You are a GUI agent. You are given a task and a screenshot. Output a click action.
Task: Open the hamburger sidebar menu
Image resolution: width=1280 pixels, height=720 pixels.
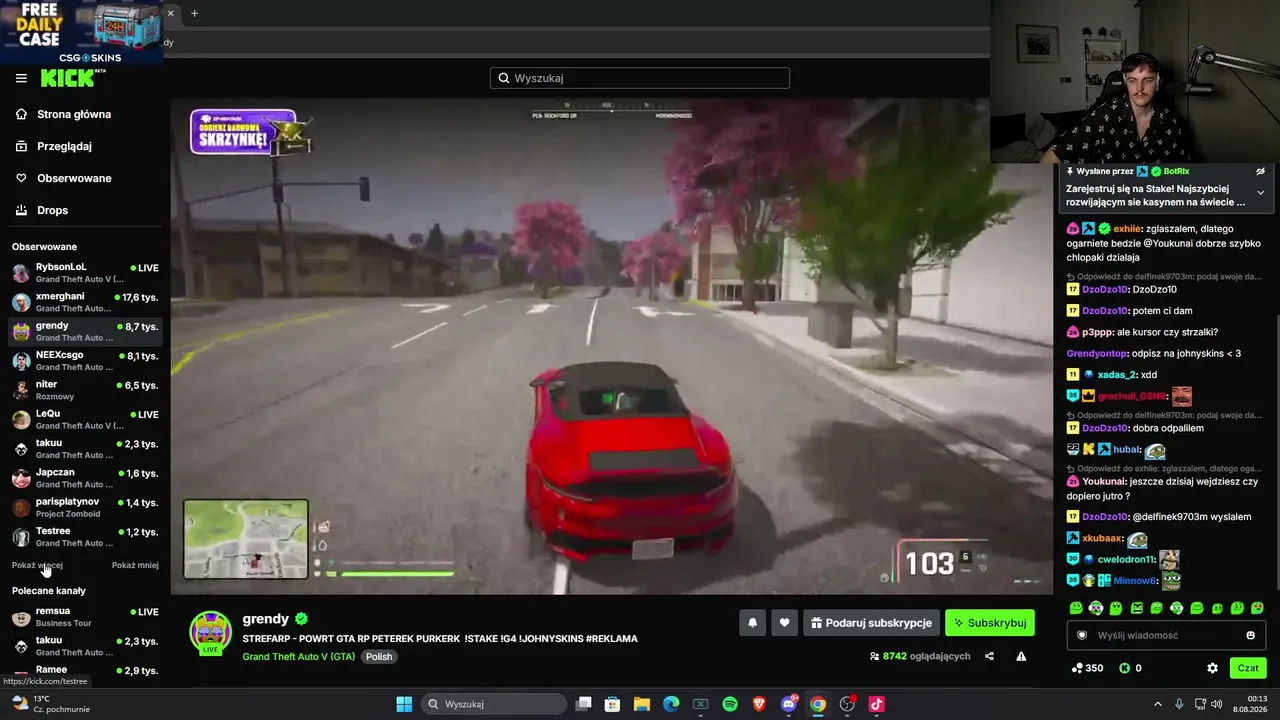pyautogui.click(x=21, y=78)
